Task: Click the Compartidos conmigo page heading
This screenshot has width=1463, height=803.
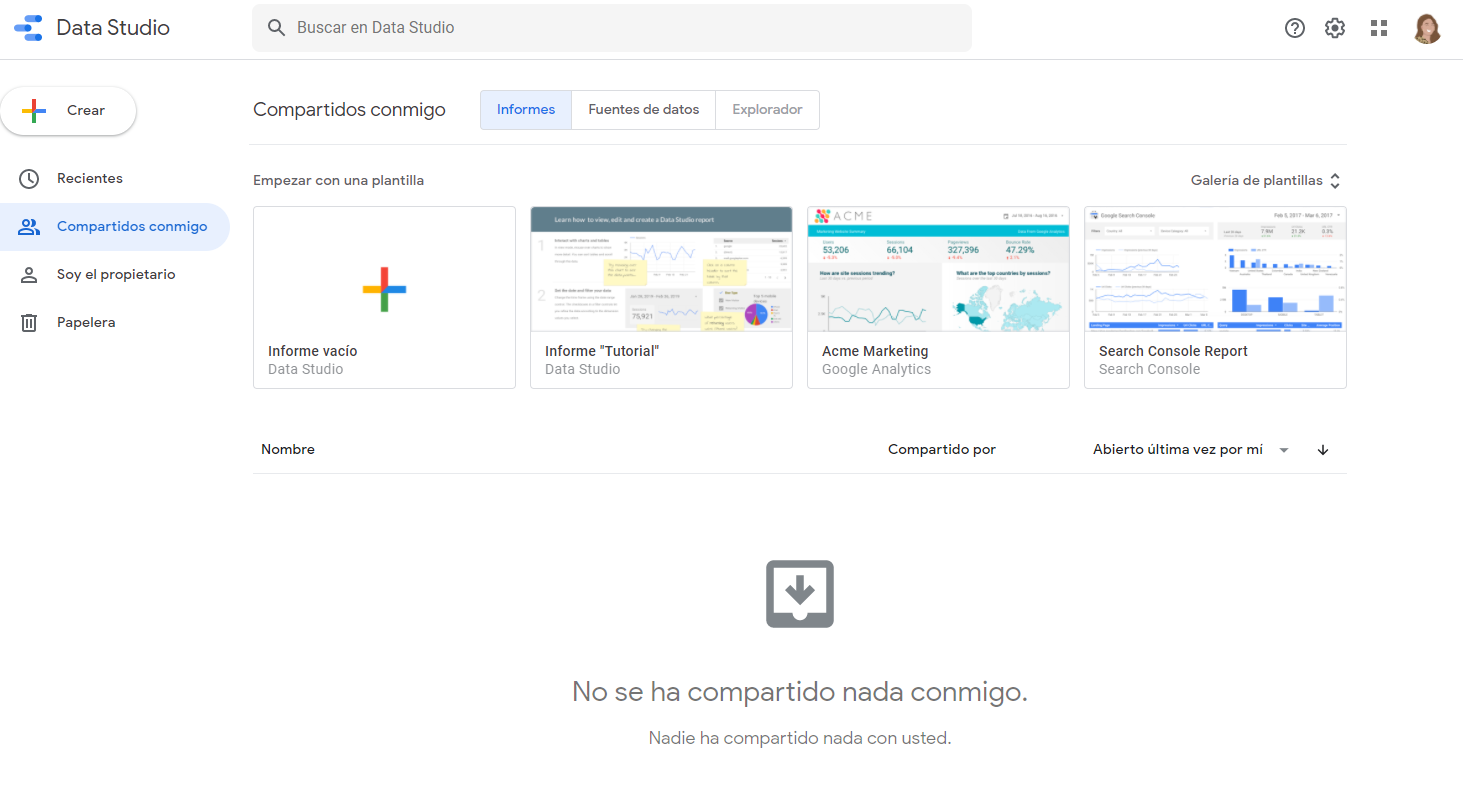Action: pos(349,110)
